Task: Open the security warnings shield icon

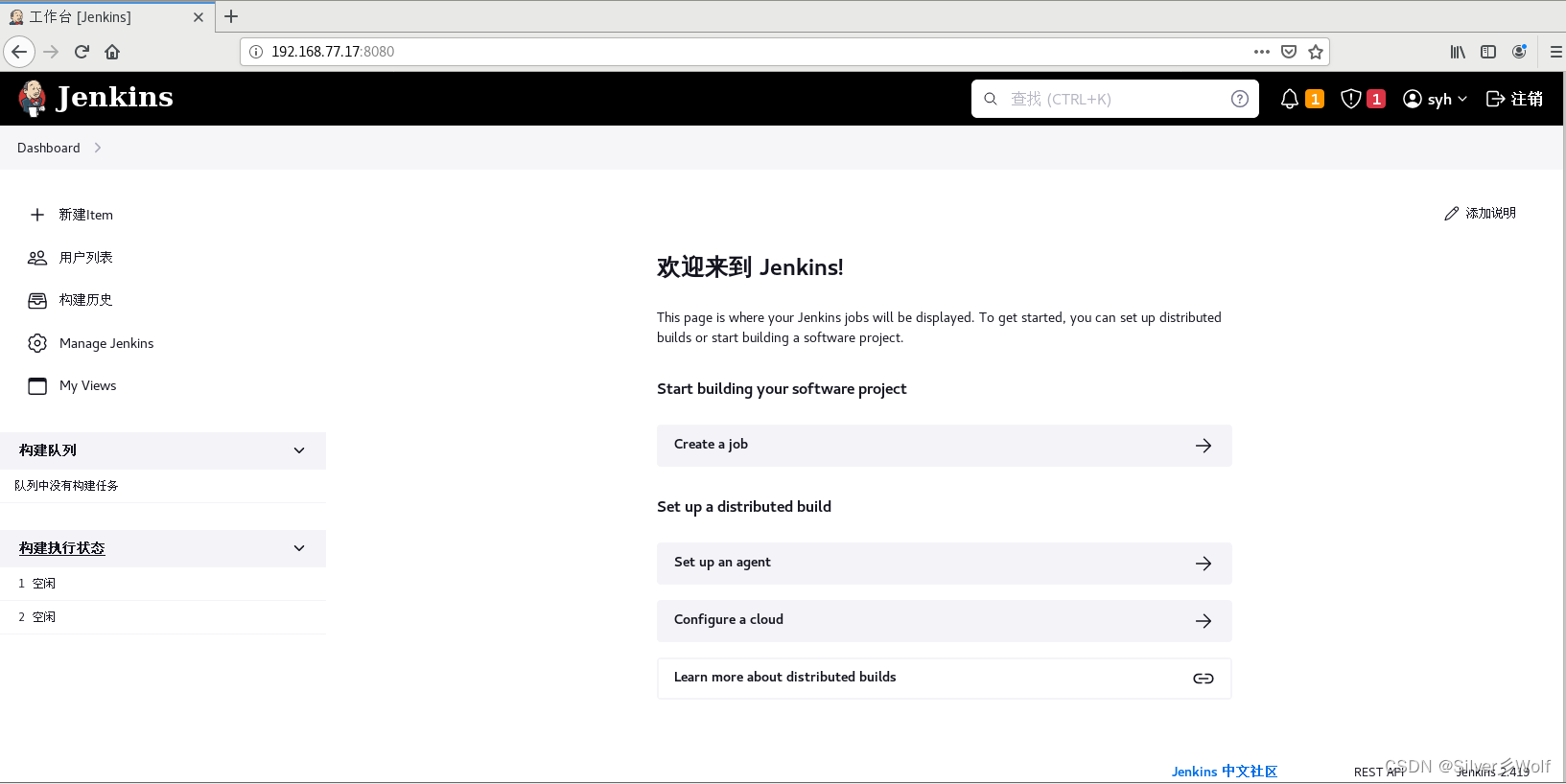Action: 1351,99
